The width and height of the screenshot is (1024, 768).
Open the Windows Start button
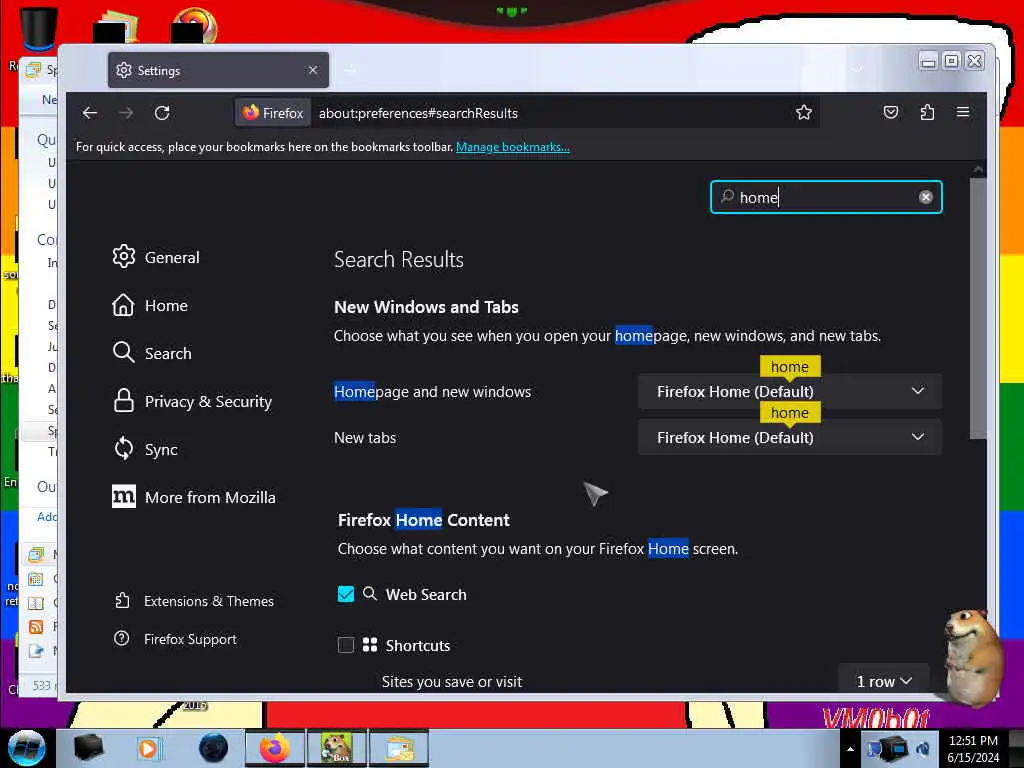[27, 748]
